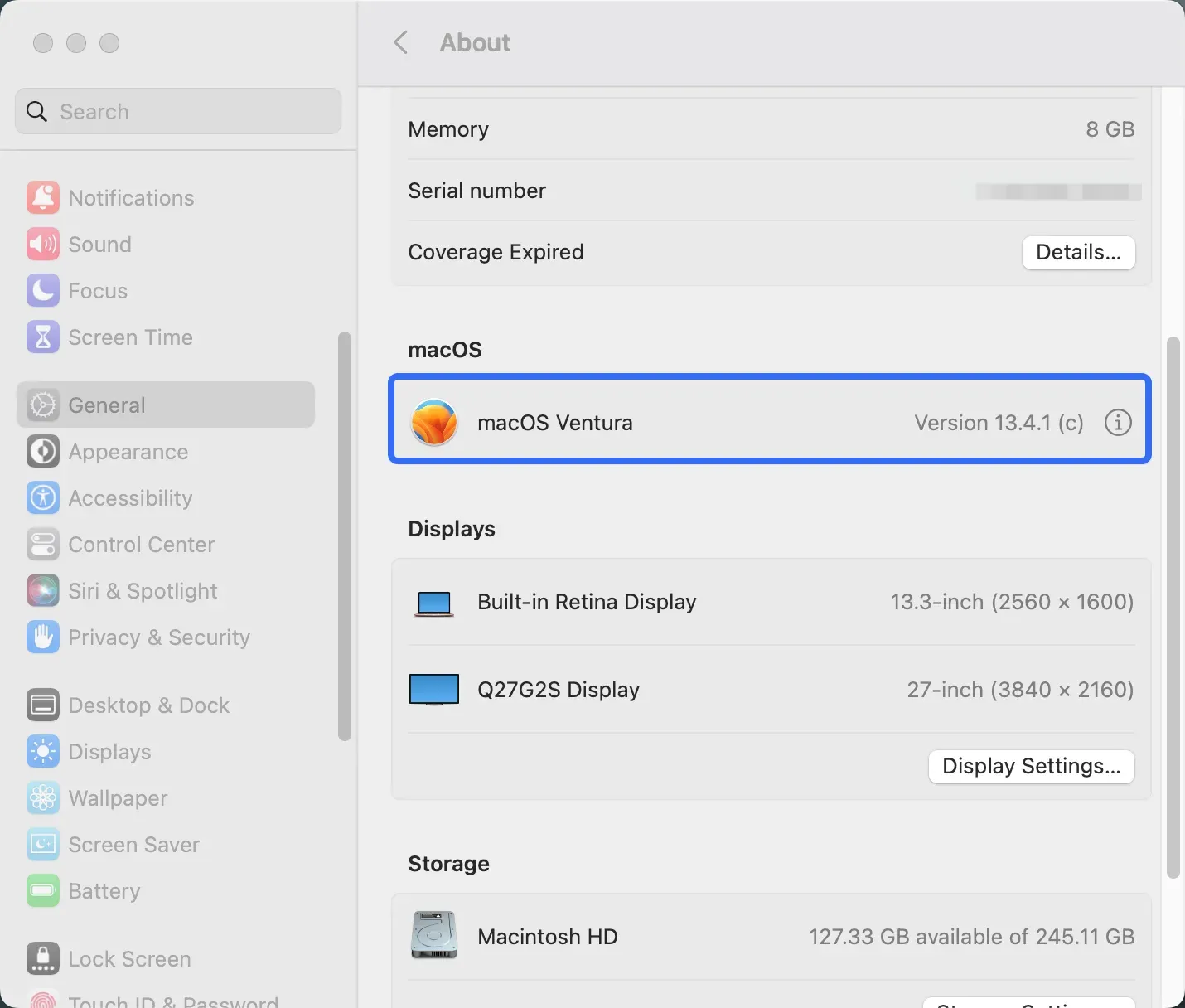Click the Macintosh HD drive icon

click(x=434, y=935)
